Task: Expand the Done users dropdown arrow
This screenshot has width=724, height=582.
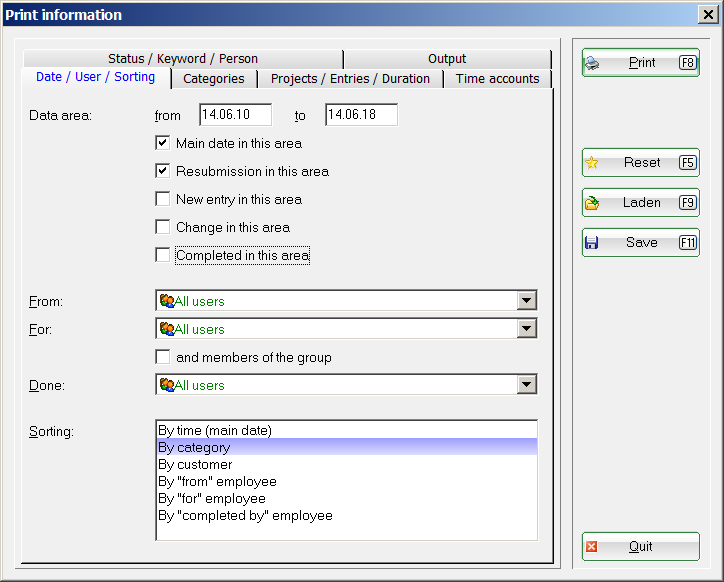Action: tap(526, 385)
